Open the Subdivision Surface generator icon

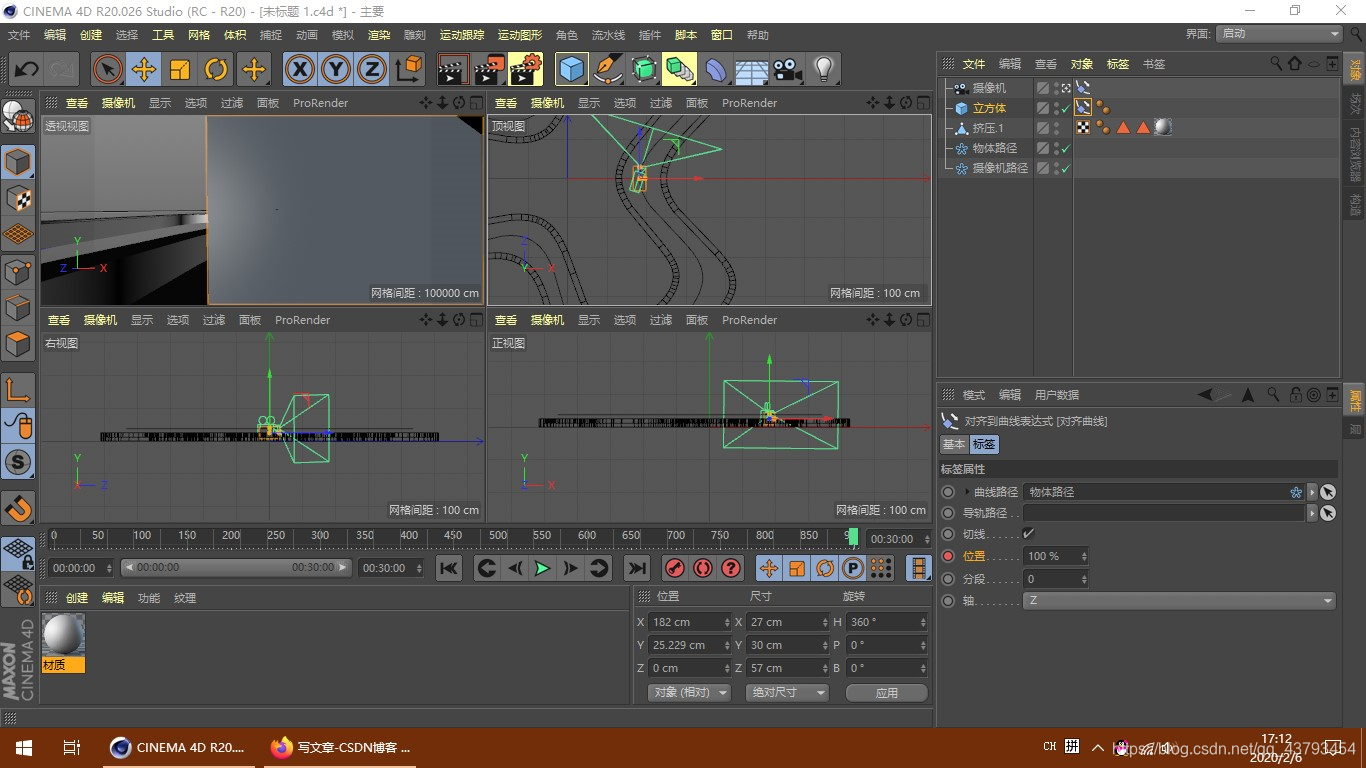tap(645, 69)
